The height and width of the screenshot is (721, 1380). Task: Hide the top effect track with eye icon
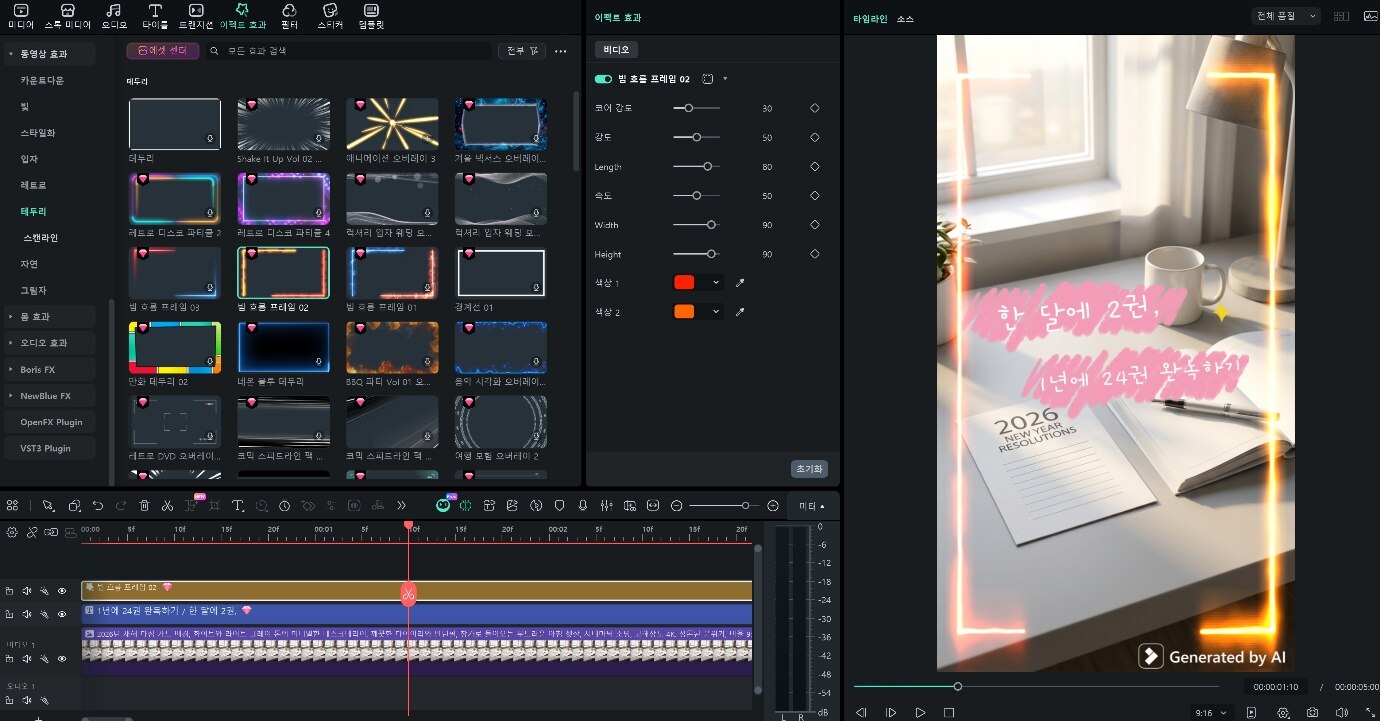62,591
